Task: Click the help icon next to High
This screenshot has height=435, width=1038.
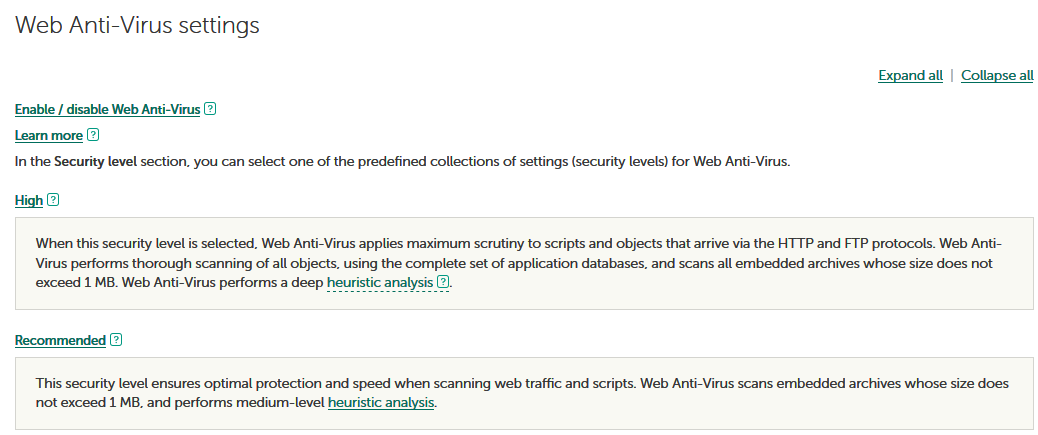Action: [53, 200]
